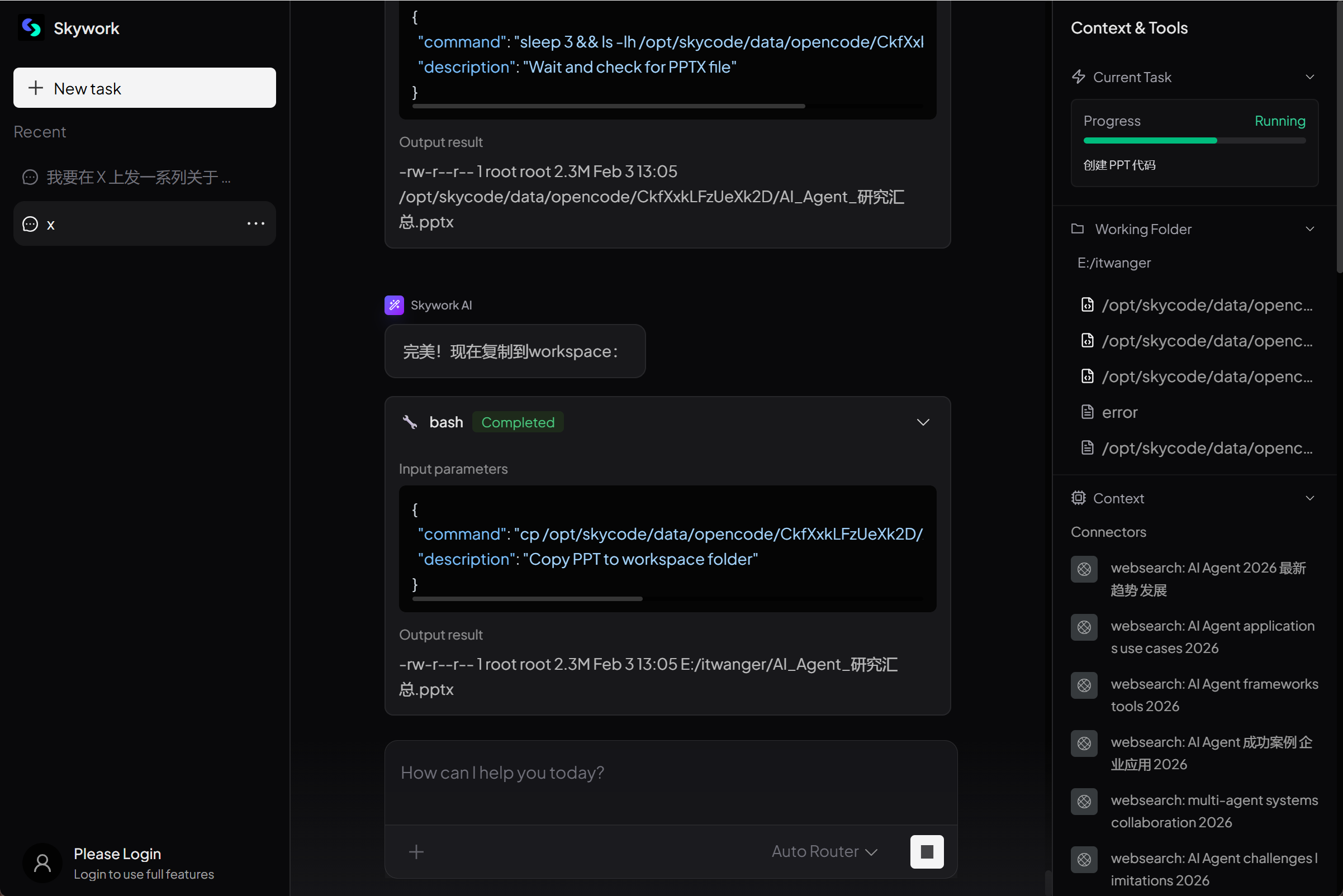Click the stop generation square button
The width and height of the screenshot is (1343, 896).
pyautogui.click(x=926, y=851)
